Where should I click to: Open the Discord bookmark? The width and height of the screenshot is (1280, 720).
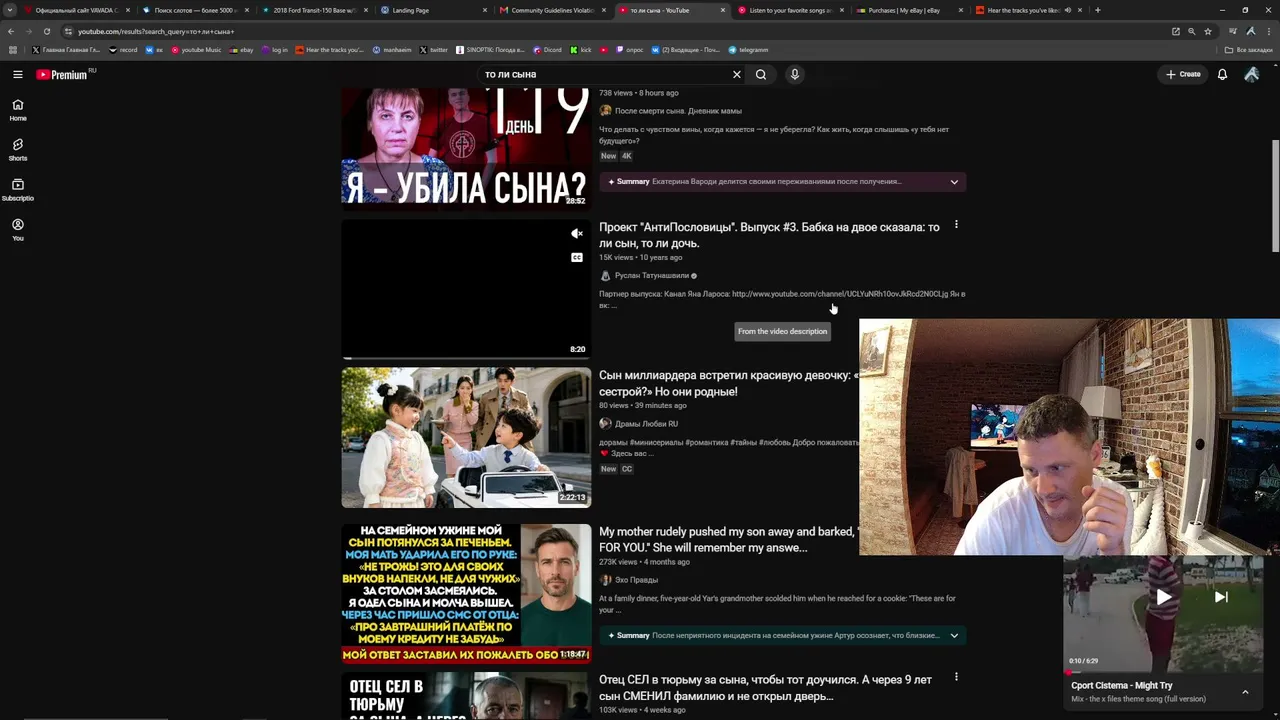coord(548,50)
